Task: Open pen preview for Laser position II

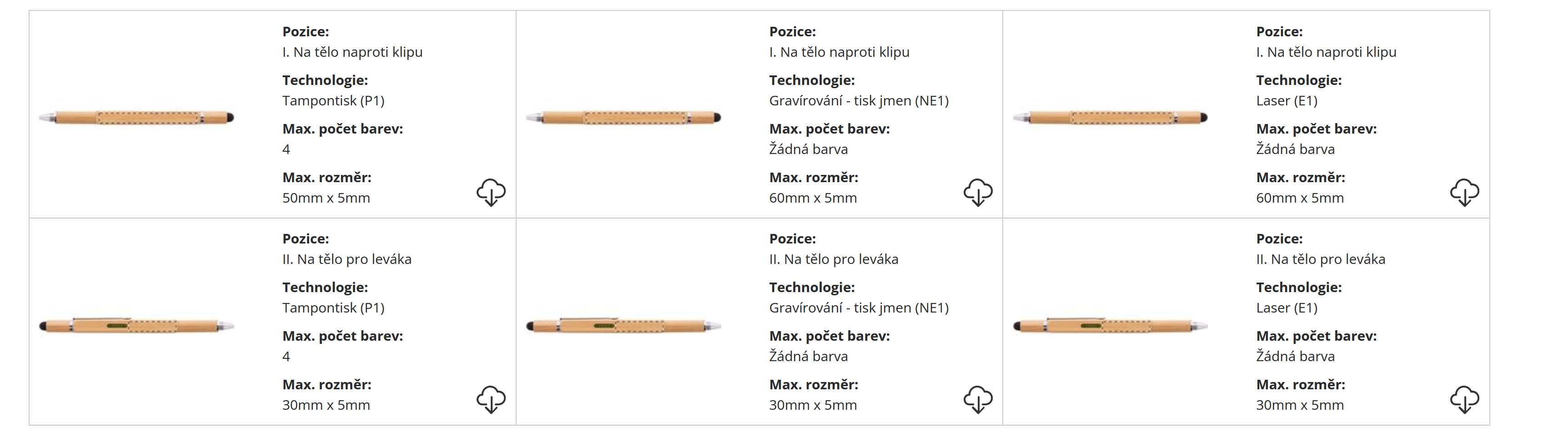Action: point(1110,325)
